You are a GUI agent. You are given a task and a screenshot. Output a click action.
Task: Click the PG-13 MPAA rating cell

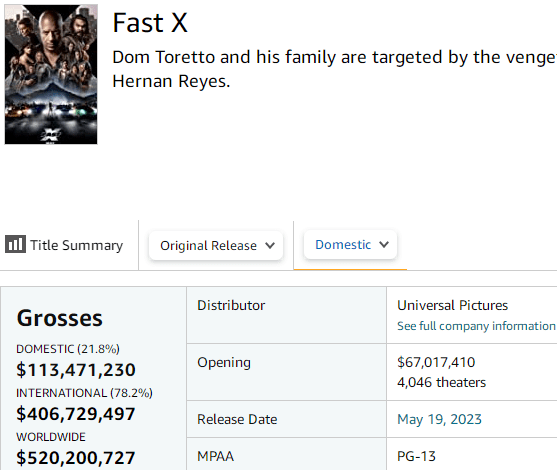coord(416,456)
